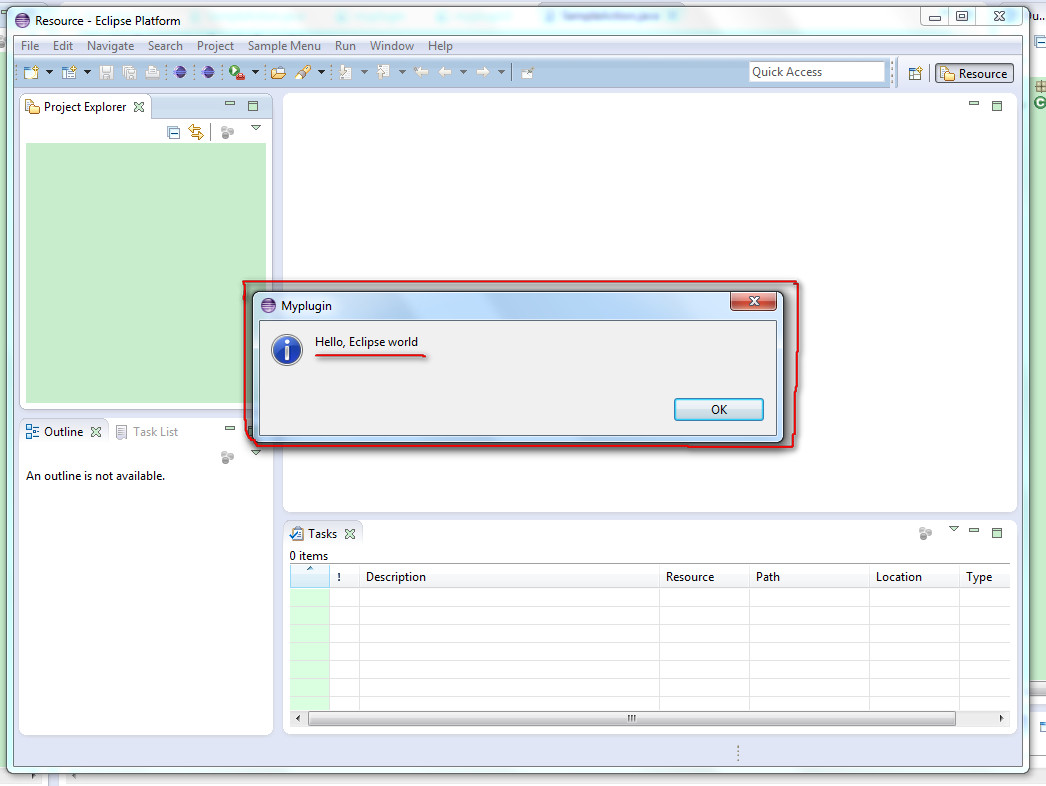Open the Sample Menu menu

point(284,45)
